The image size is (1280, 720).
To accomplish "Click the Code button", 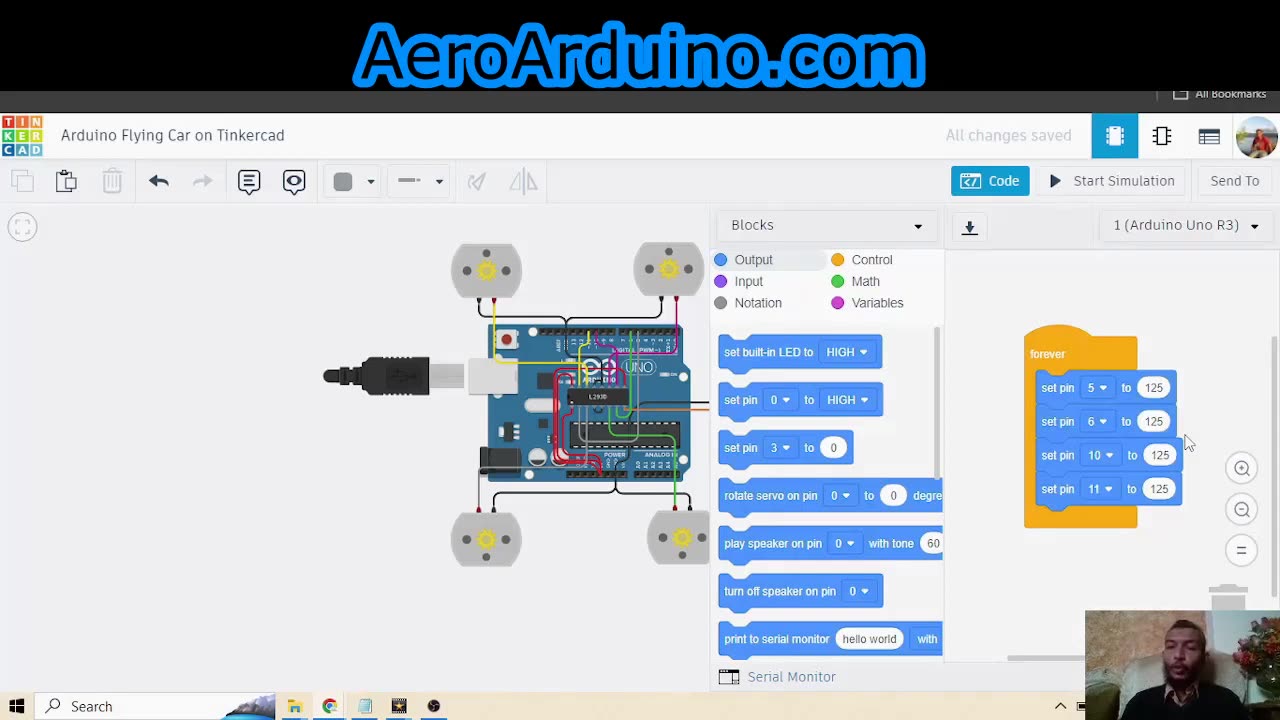I will tap(990, 181).
